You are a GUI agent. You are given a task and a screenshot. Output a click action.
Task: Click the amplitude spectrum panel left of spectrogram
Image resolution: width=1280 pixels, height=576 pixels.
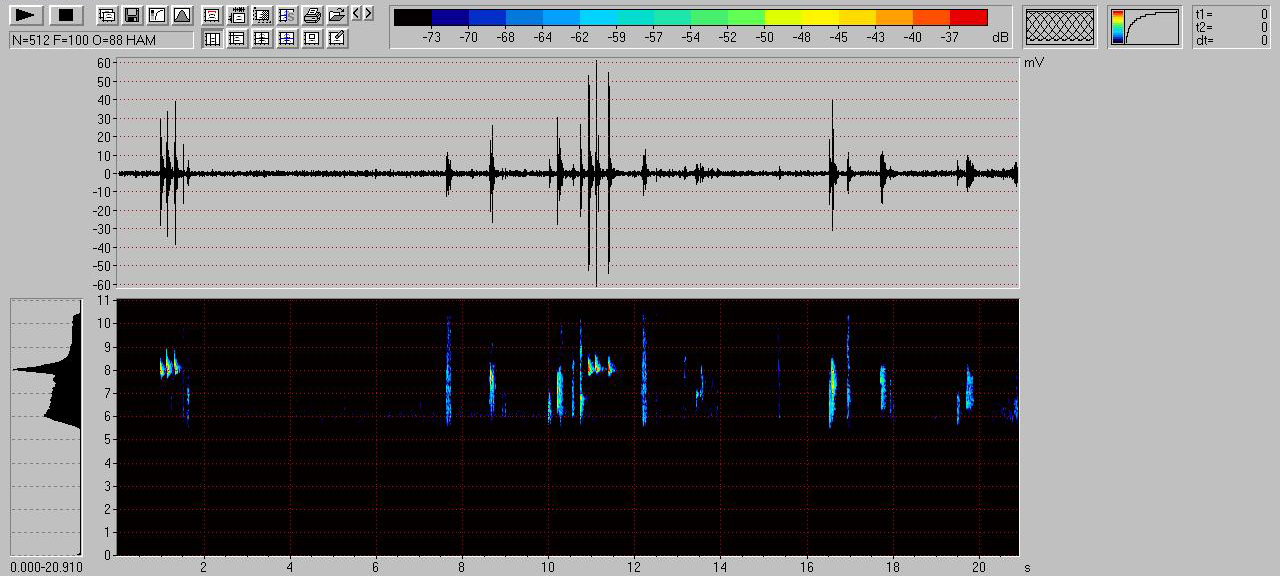coord(45,427)
